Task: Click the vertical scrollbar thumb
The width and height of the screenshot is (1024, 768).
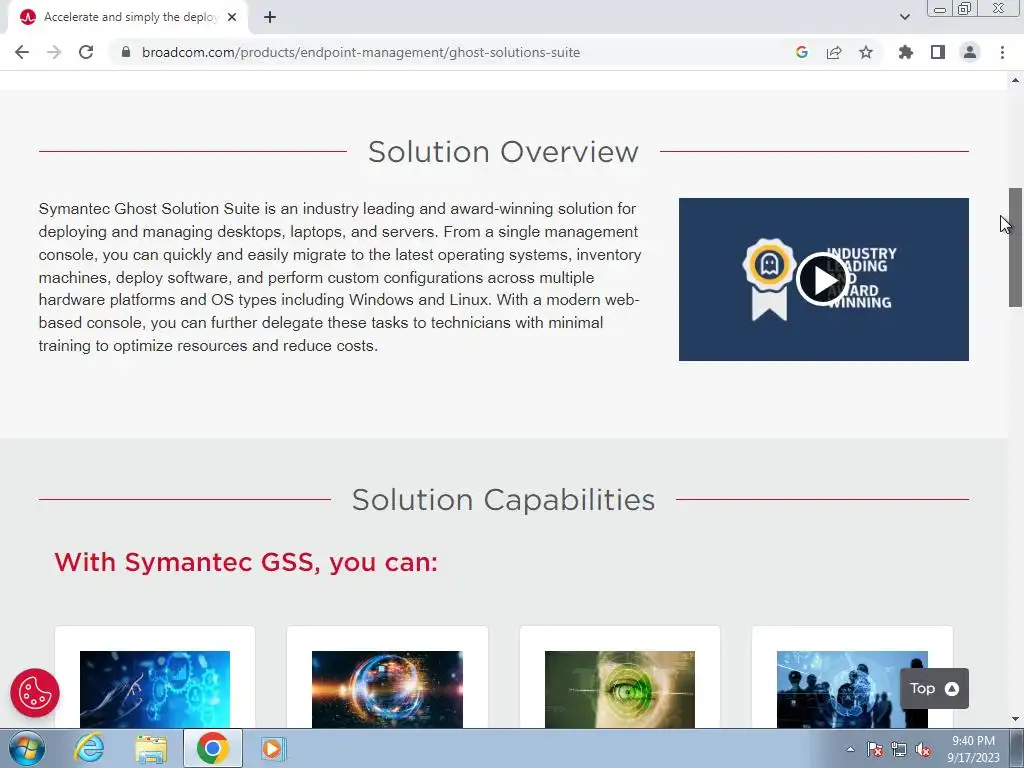Action: pyautogui.click(x=1016, y=247)
